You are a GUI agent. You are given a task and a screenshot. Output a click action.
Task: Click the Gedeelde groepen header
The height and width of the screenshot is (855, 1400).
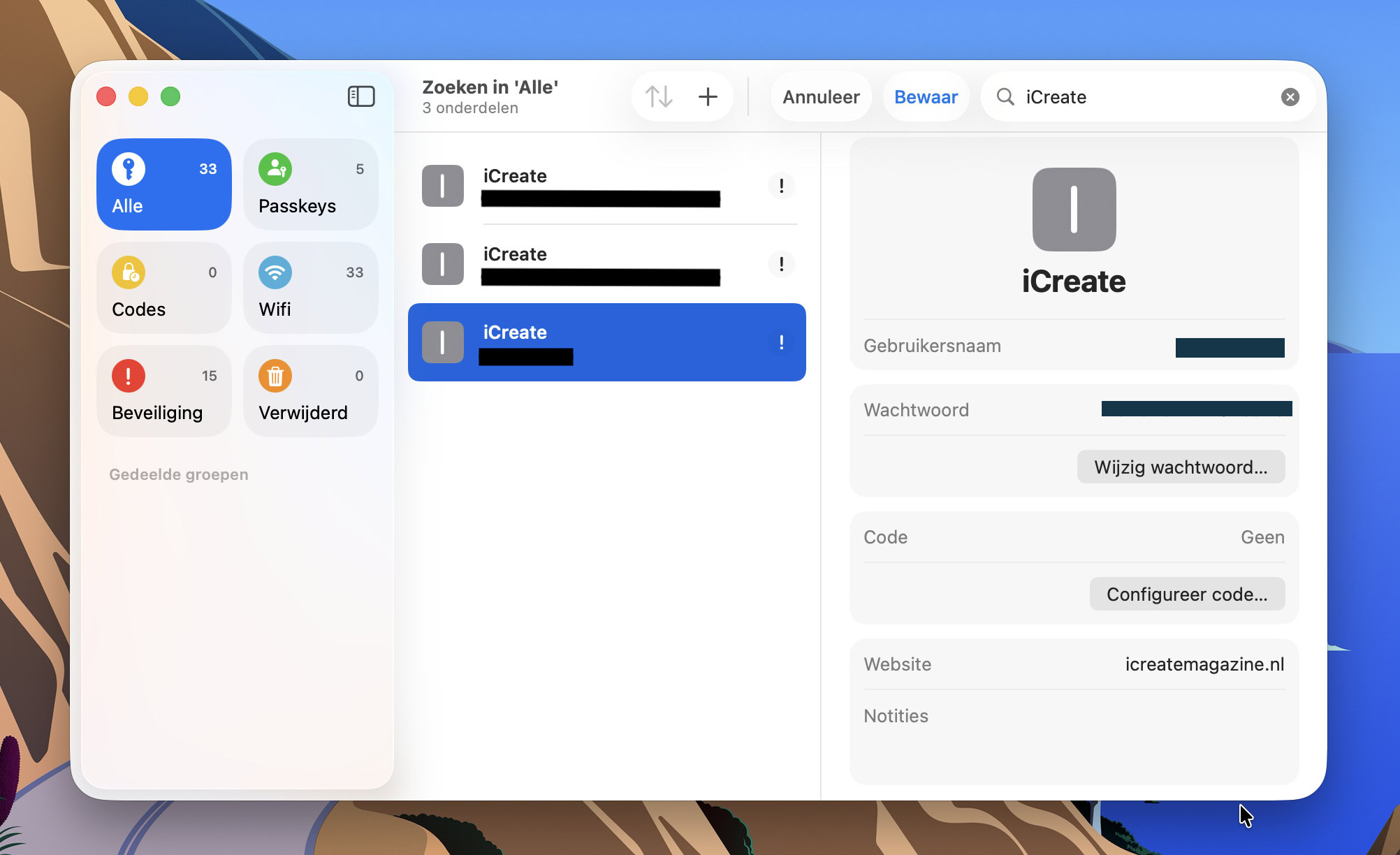(x=179, y=474)
